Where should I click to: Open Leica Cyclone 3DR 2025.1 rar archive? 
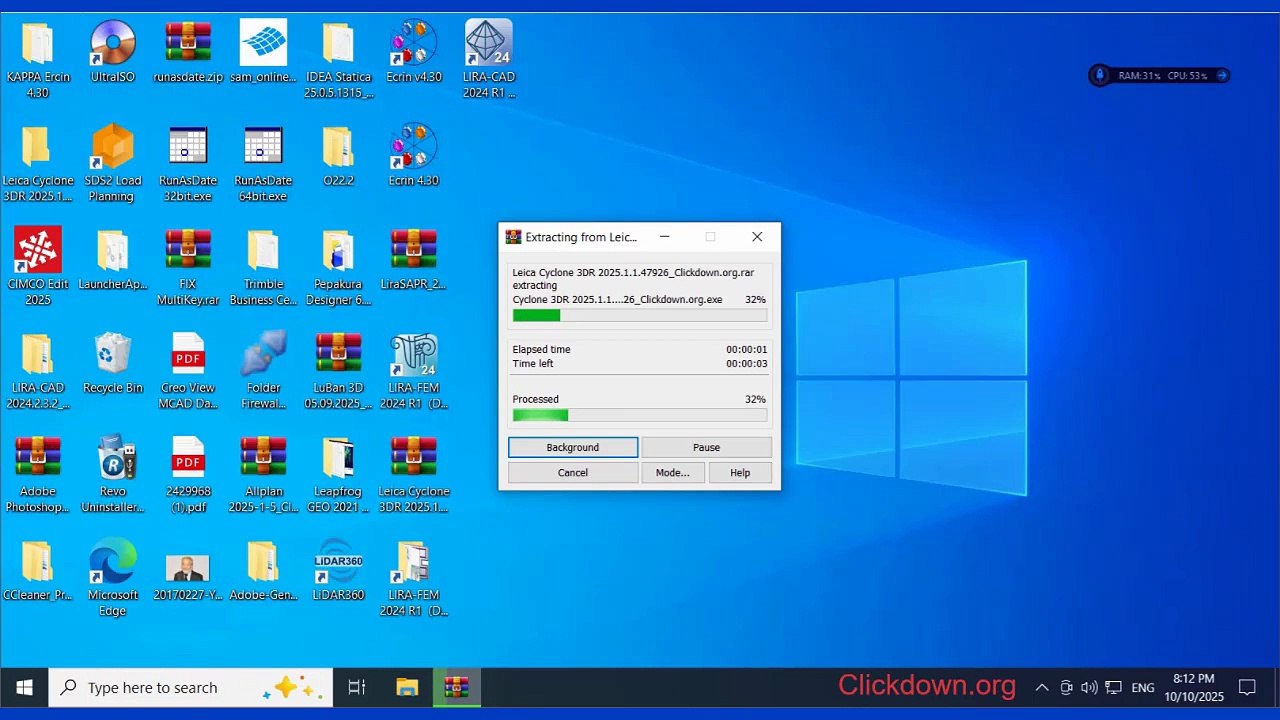(414, 474)
